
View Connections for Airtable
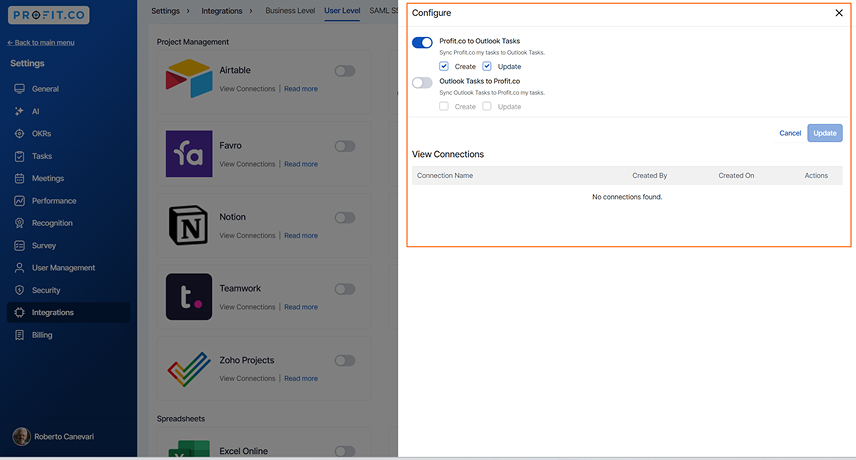point(247,89)
